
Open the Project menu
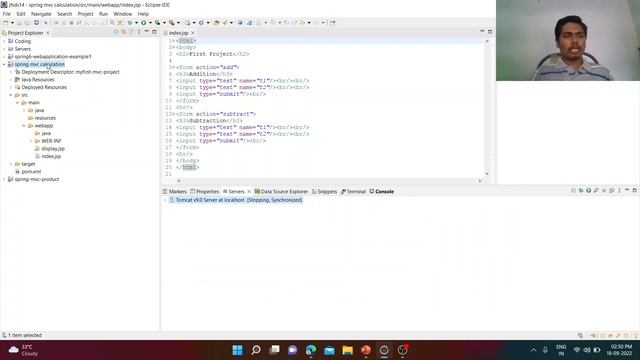[85, 14]
